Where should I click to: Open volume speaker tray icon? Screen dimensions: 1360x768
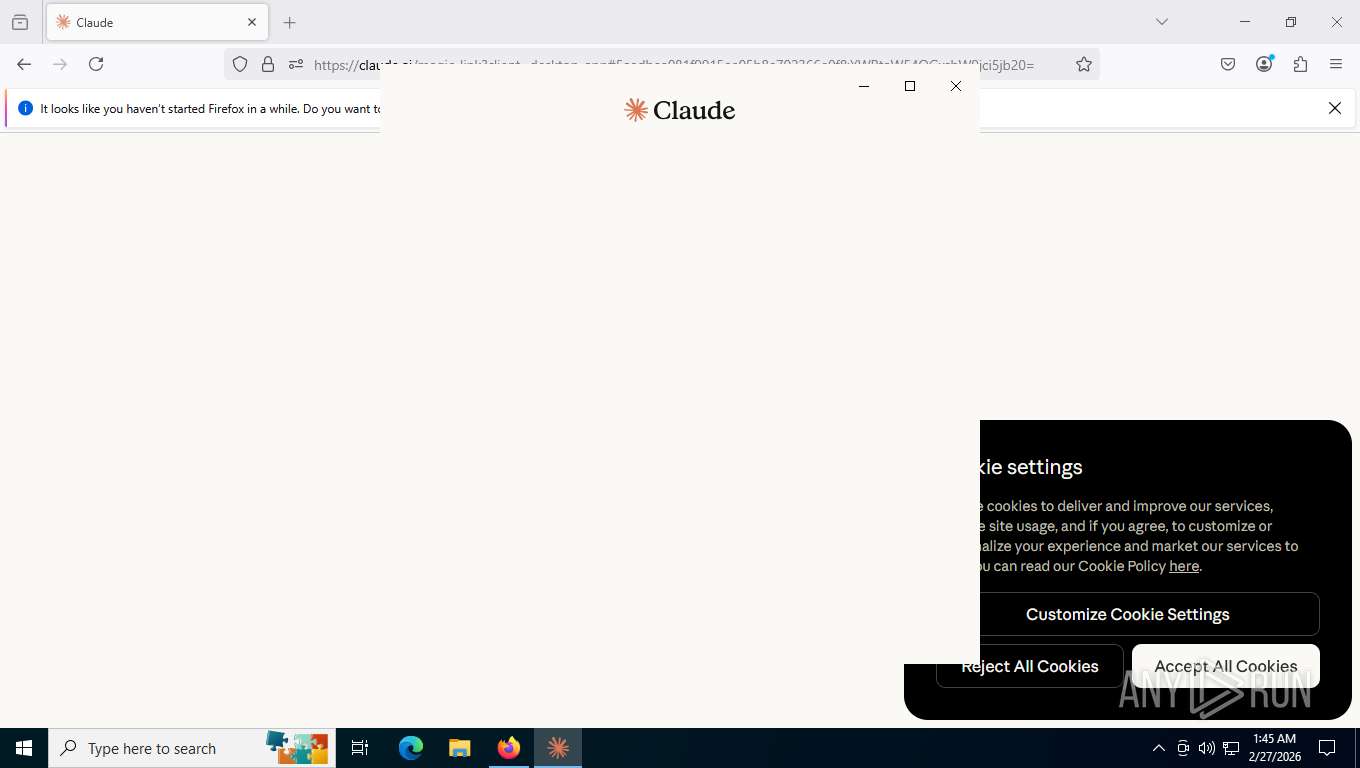point(1207,748)
